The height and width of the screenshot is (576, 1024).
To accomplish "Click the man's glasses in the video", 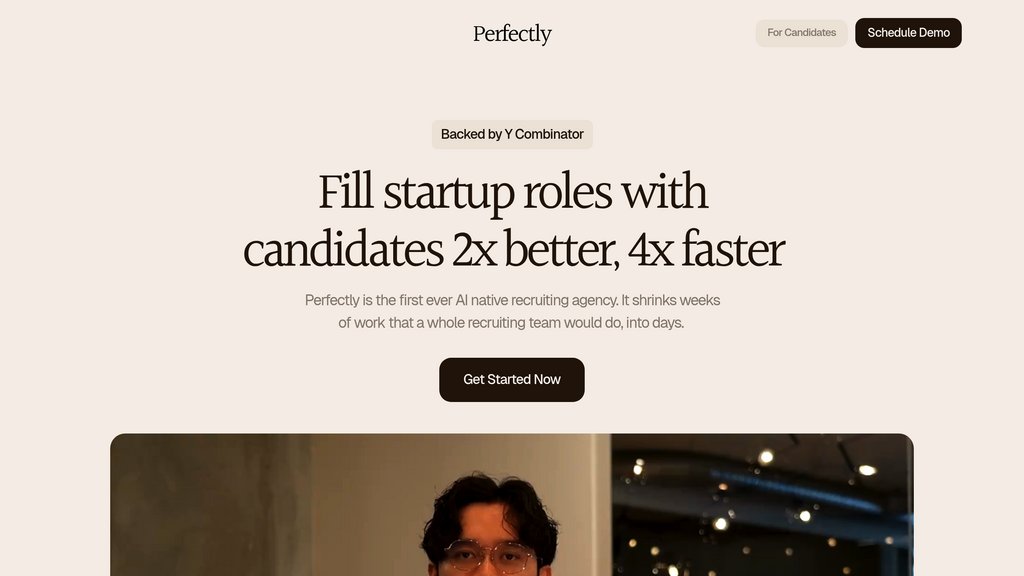I will click(x=489, y=557).
